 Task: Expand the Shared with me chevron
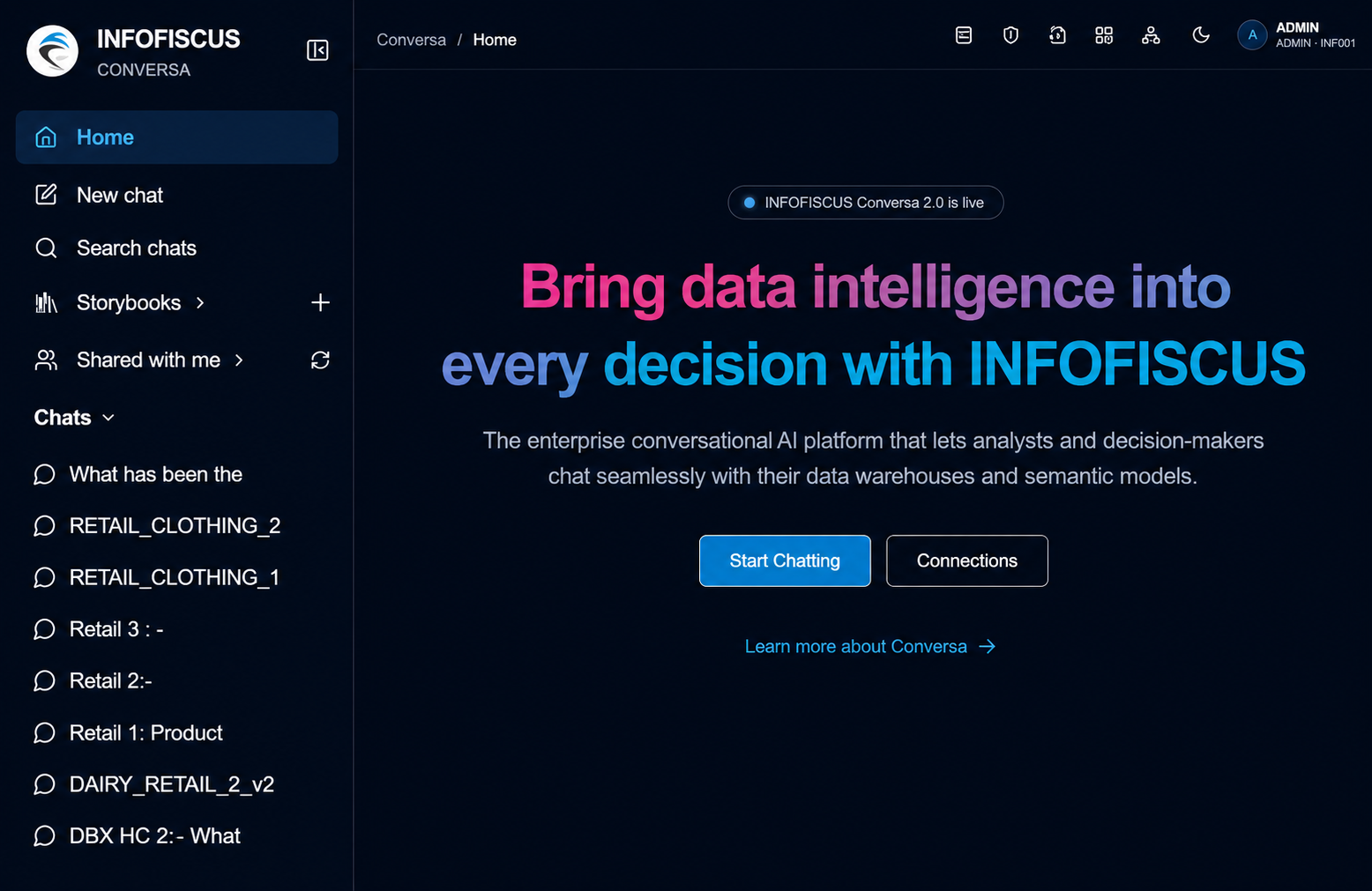239,360
